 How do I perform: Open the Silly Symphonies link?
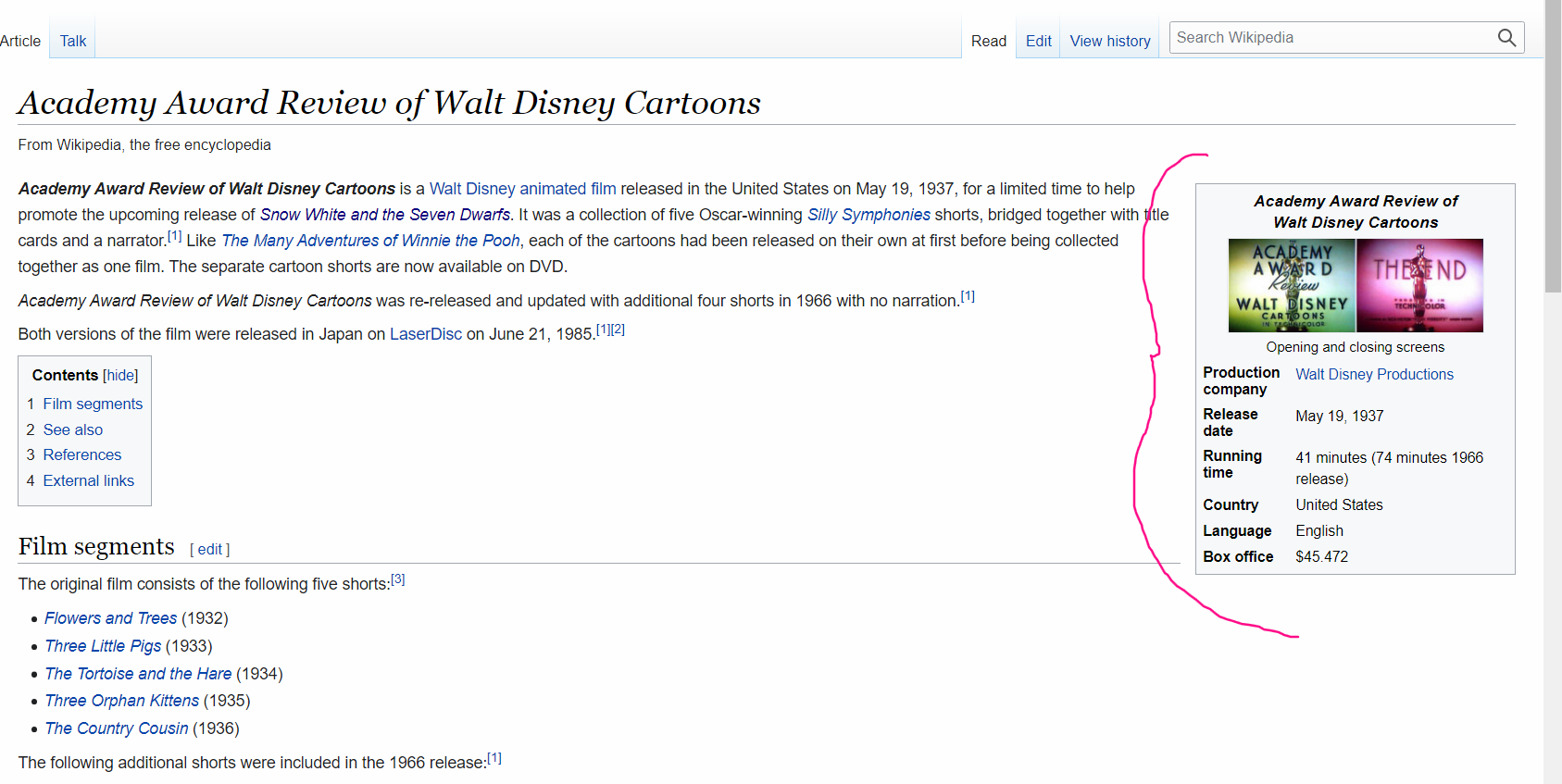868,215
